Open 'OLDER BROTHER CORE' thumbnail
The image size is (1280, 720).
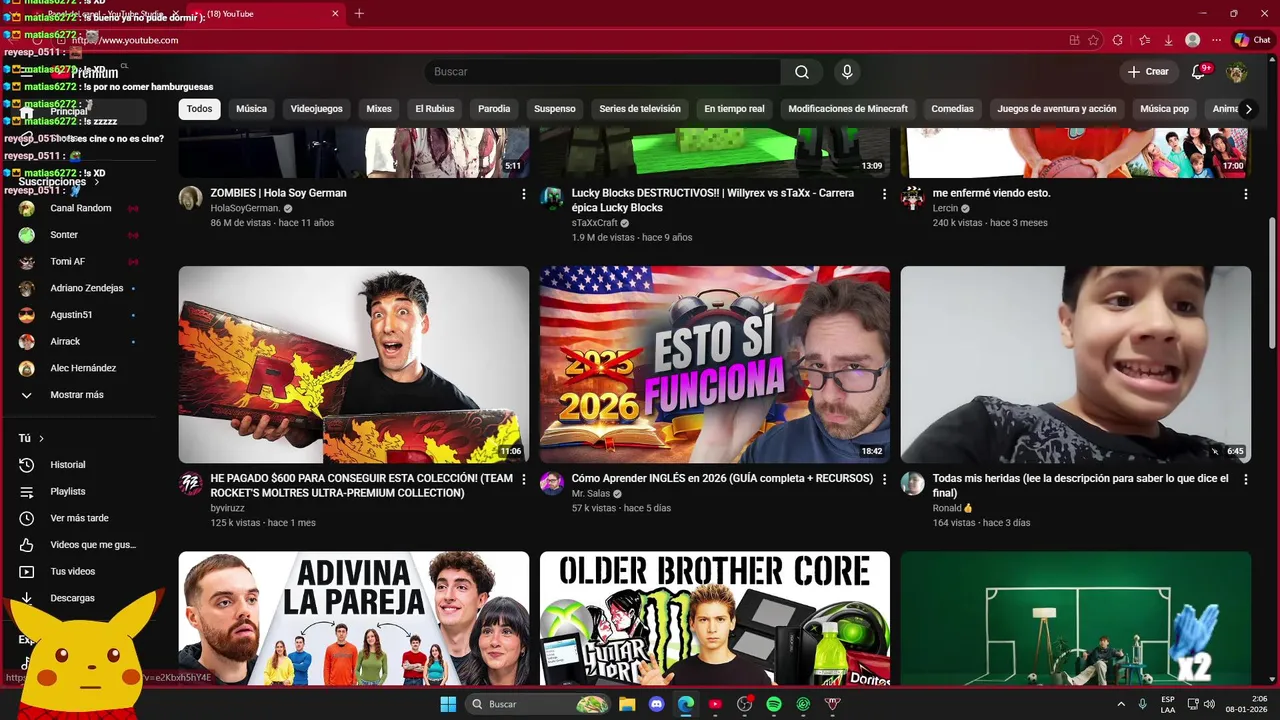click(715, 618)
